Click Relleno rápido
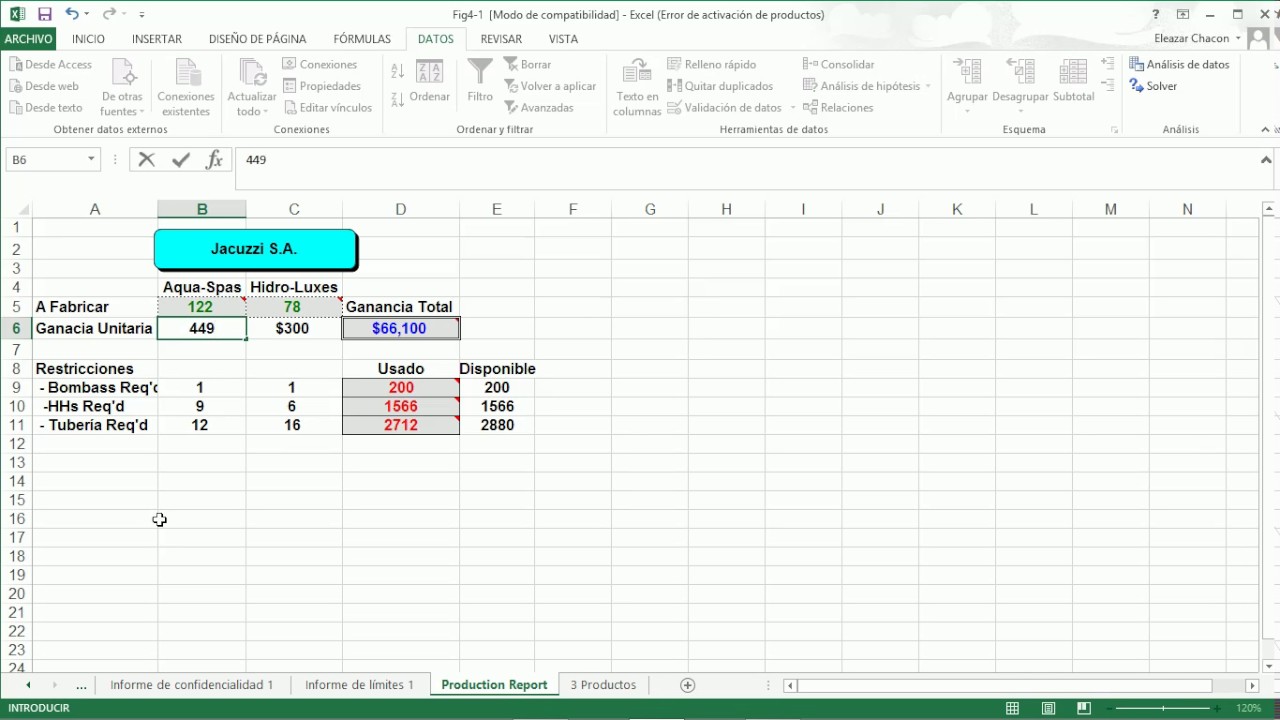This screenshot has width=1280, height=720. (x=712, y=64)
